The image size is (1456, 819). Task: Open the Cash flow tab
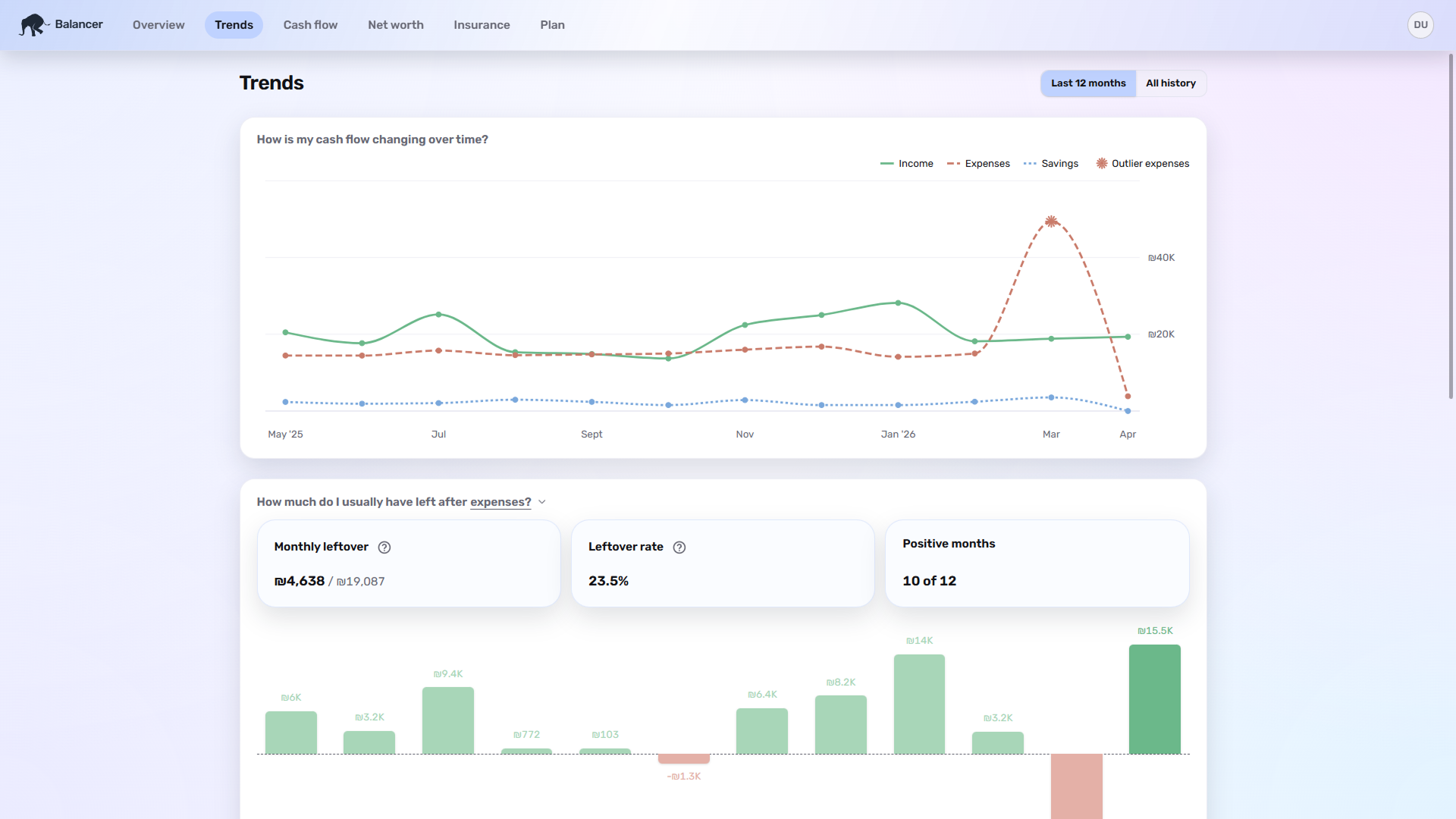point(310,25)
